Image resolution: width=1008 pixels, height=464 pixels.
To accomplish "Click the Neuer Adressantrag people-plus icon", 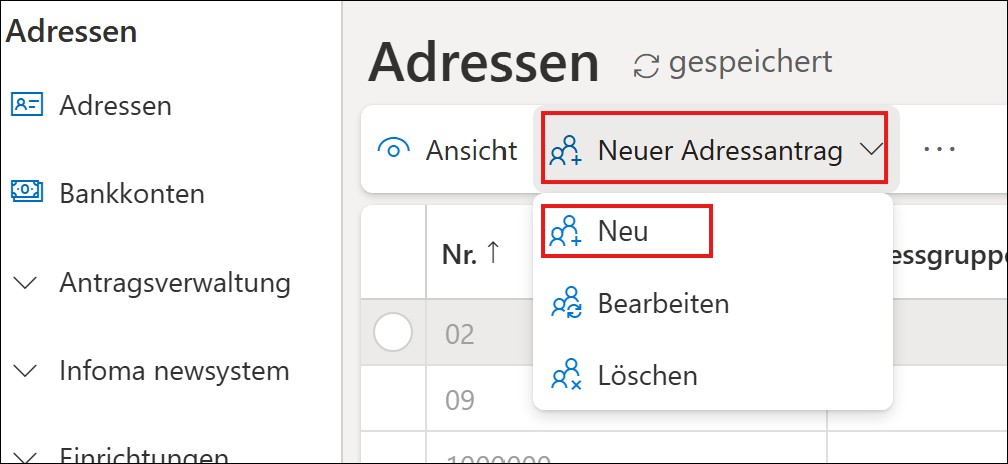I will click(566, 150).
